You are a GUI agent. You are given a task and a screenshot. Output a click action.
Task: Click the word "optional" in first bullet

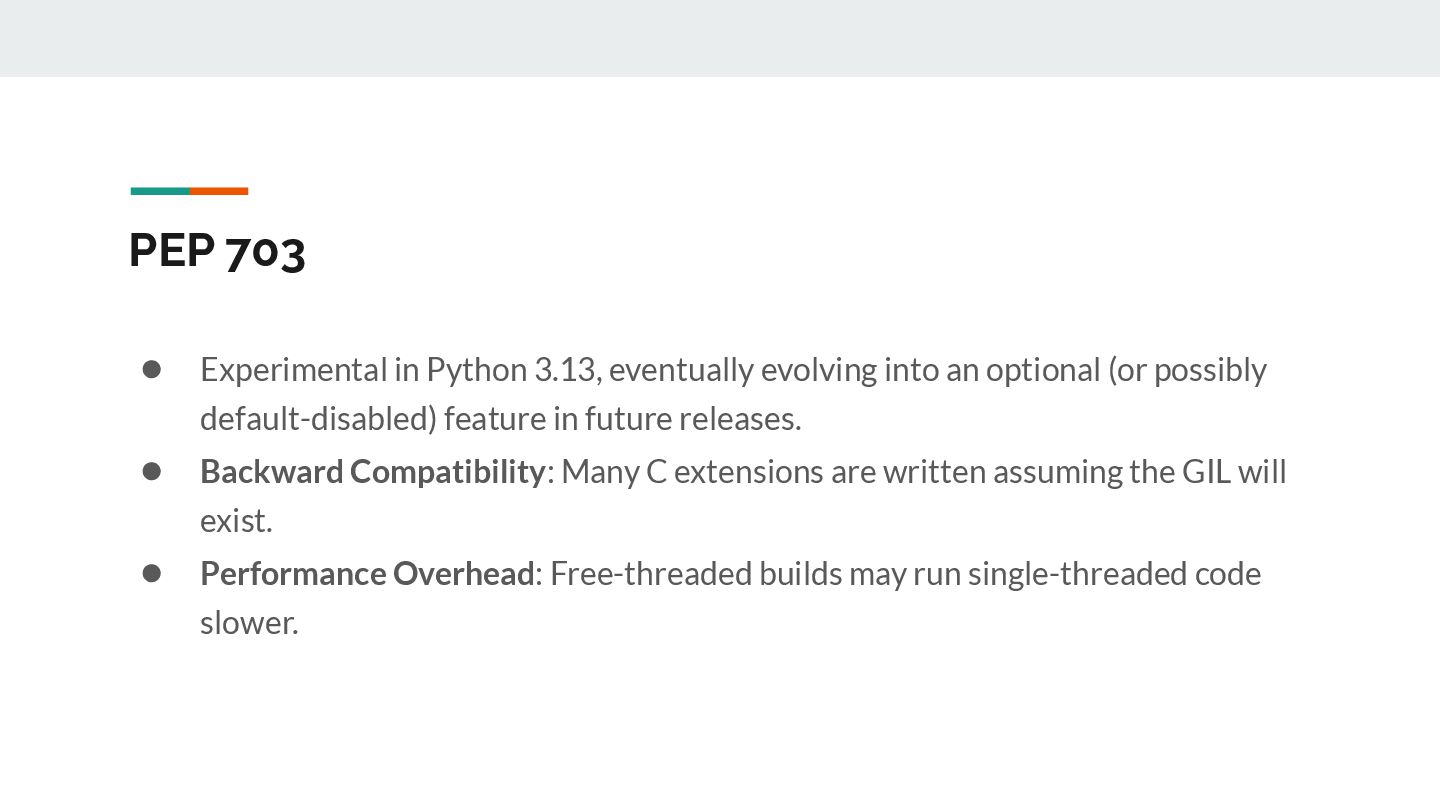tap(1043, 370)
